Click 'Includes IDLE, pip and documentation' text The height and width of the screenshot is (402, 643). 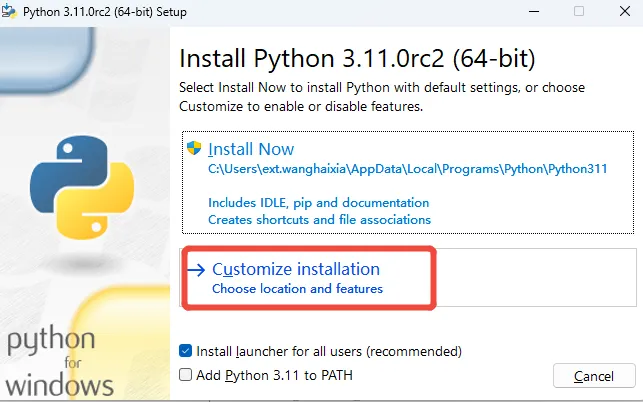pos(318,202)
